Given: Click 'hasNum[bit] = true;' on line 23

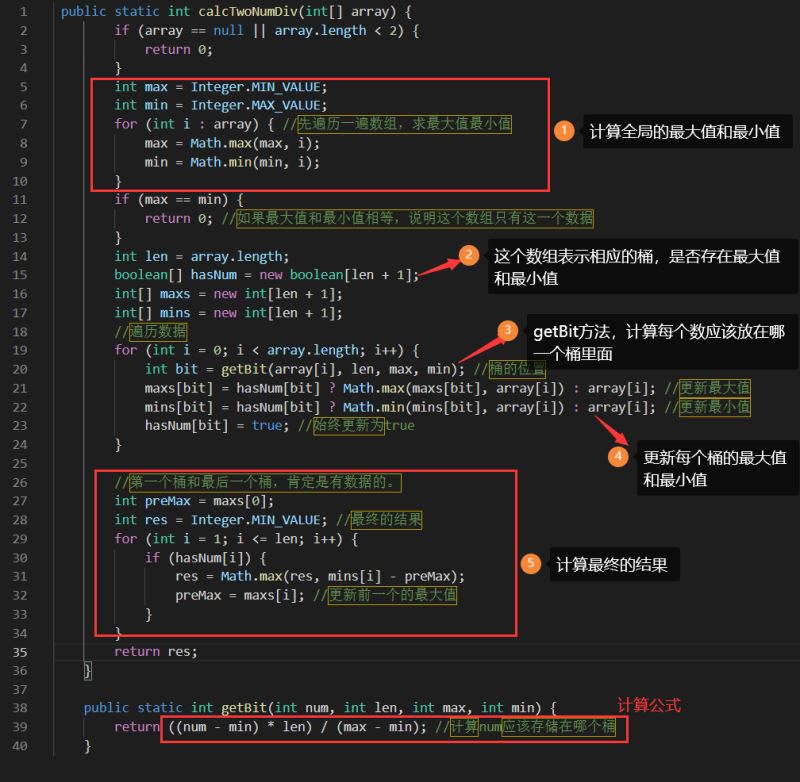Looking at the screenshot, I should tap(217, 425).
